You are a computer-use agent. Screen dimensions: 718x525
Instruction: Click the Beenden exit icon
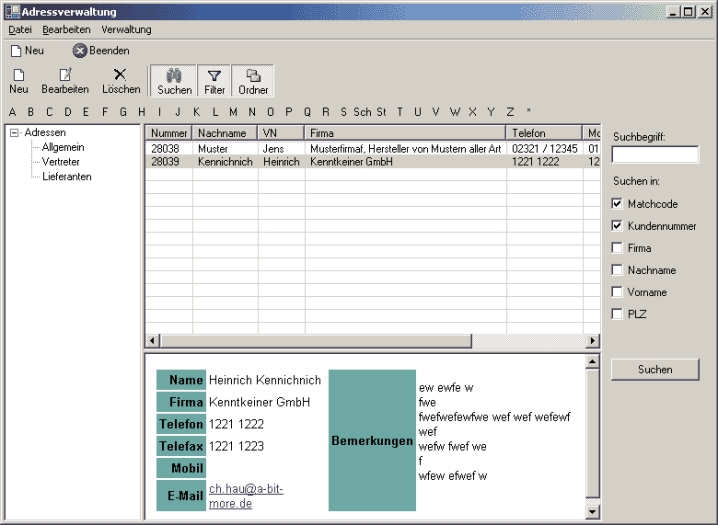[x=80, y=50]
